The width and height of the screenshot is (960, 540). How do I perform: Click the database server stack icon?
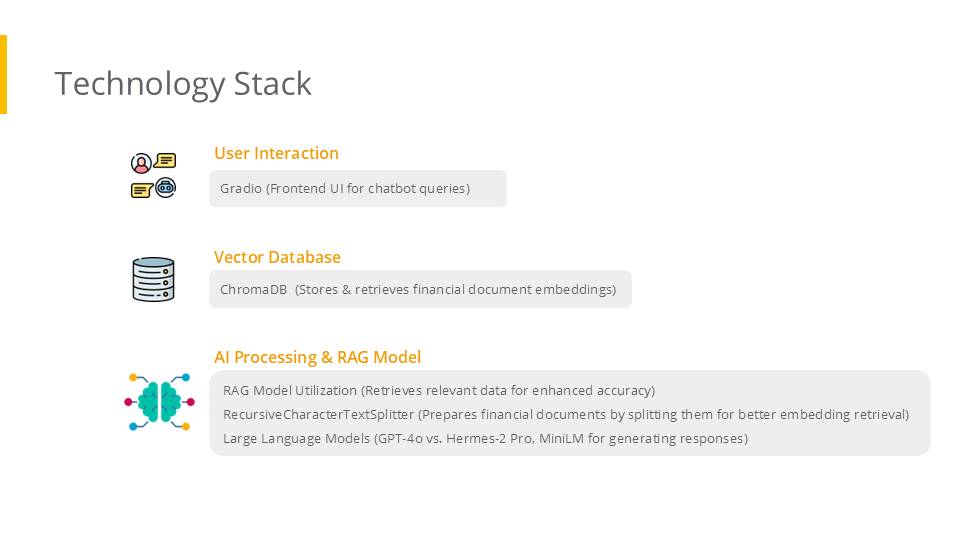pyautogui.click(x=153, y=279)
